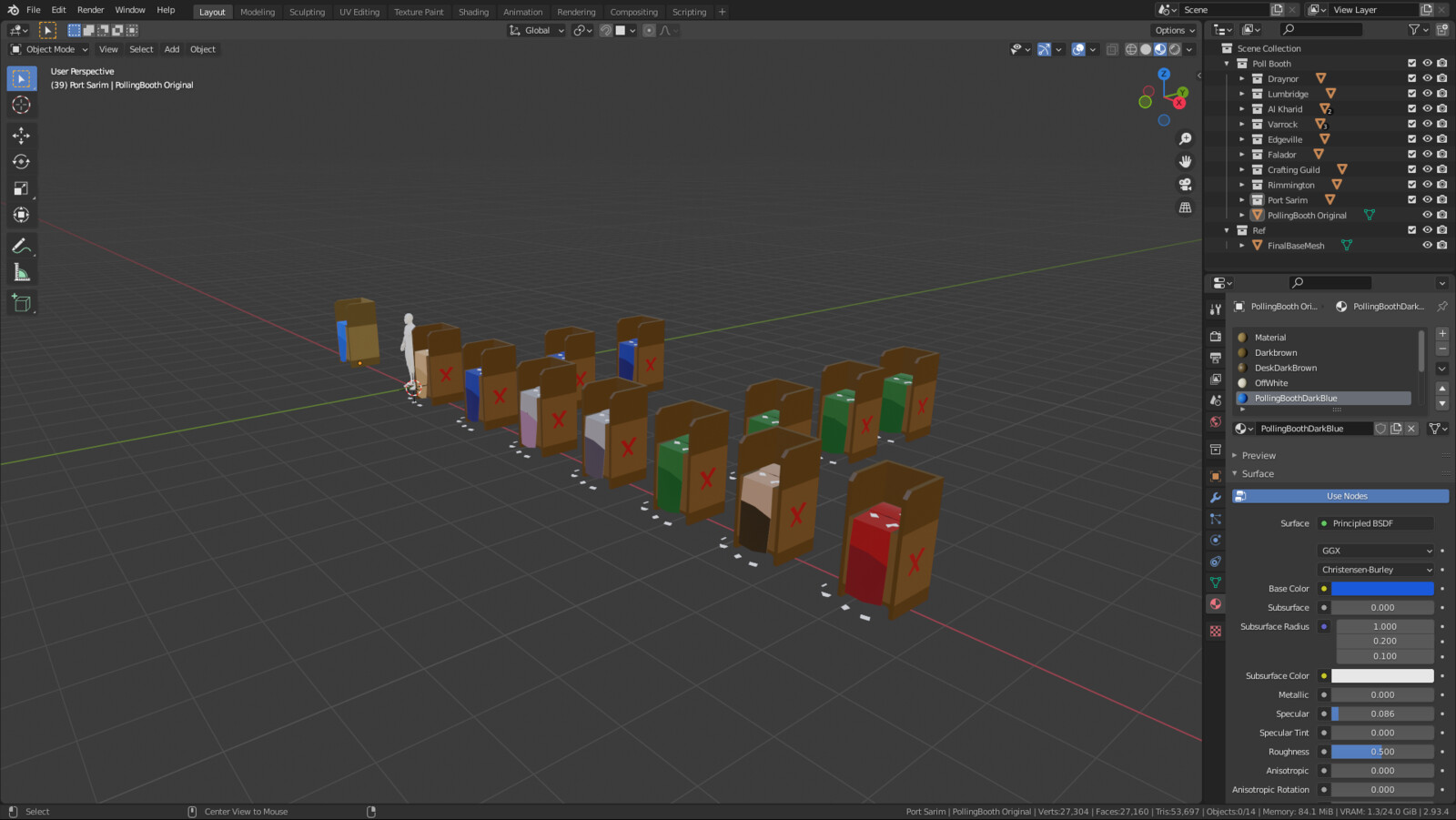
Task: Expand the Edgeville collection in outliner
Action: pos(1241,139)
